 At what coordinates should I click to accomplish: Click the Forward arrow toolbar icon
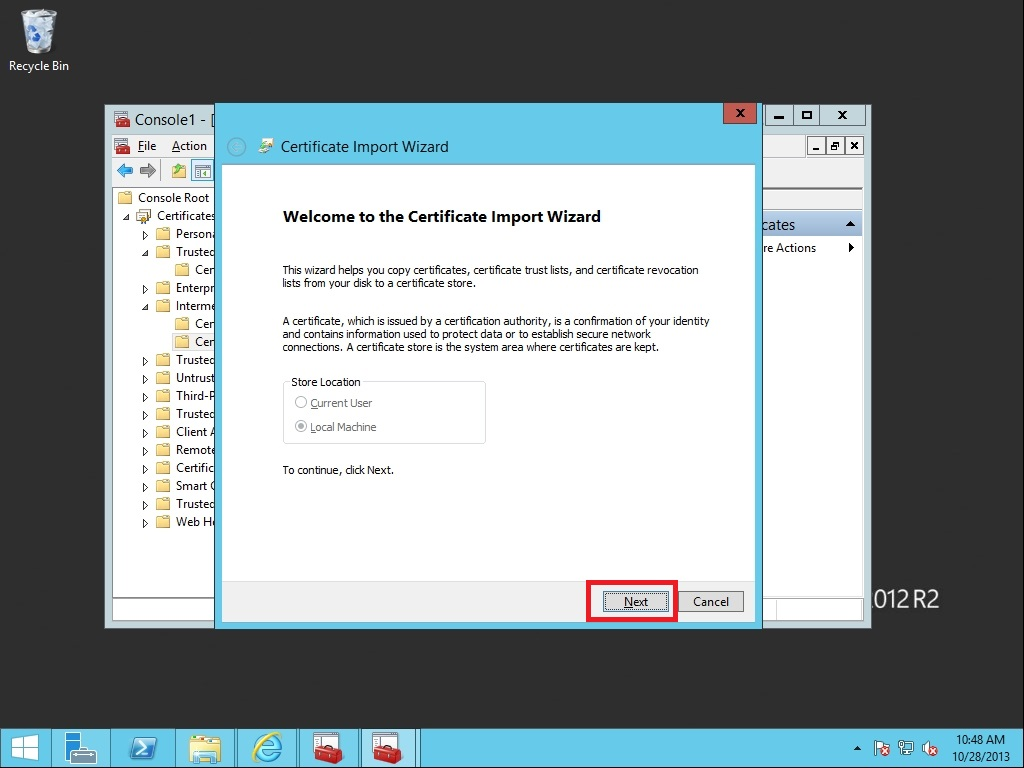pos(147,171)
